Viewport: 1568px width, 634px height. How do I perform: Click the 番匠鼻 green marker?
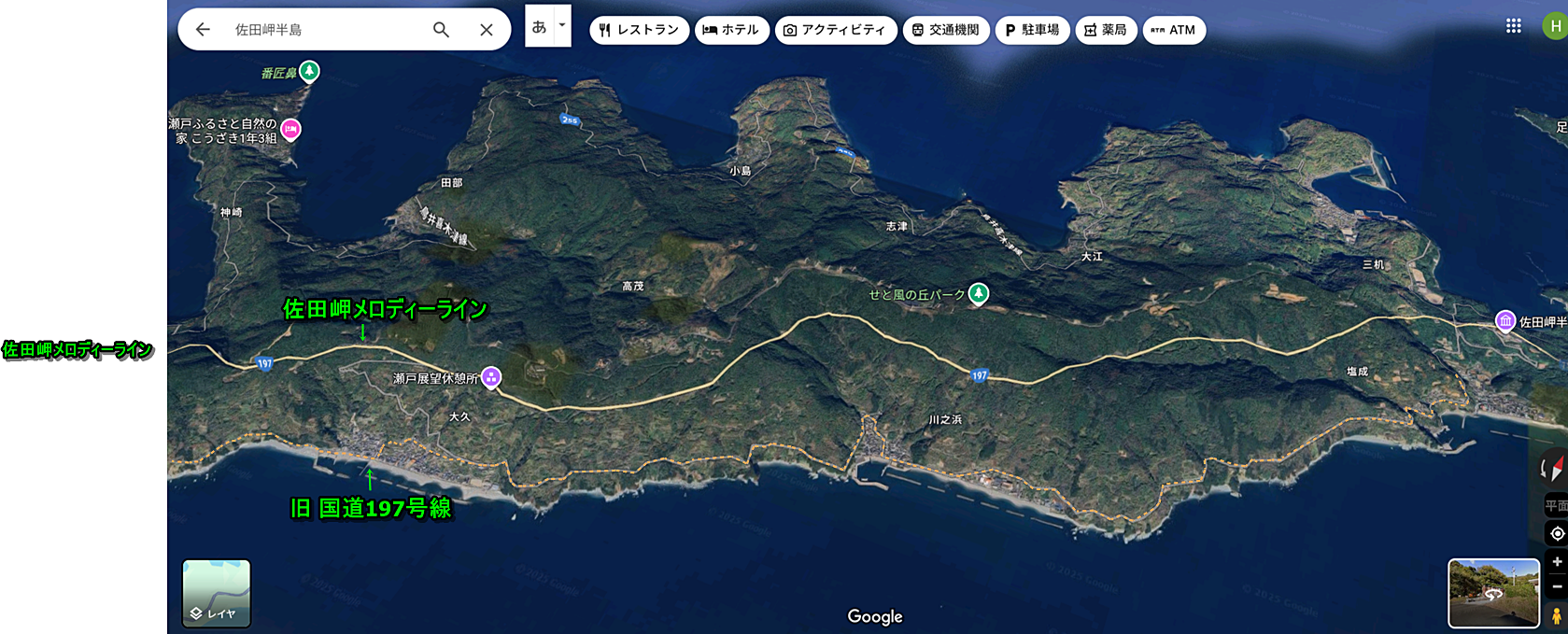309,71
